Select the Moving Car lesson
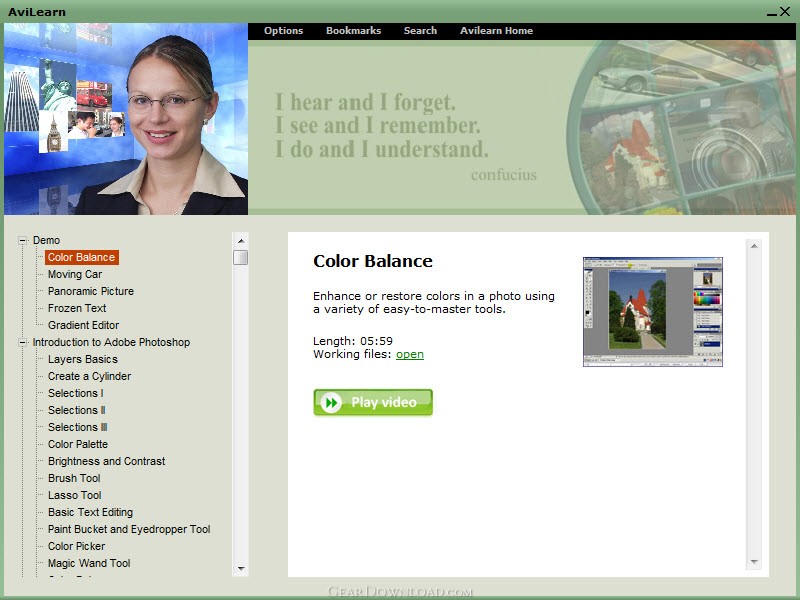 tap(75, 274)
